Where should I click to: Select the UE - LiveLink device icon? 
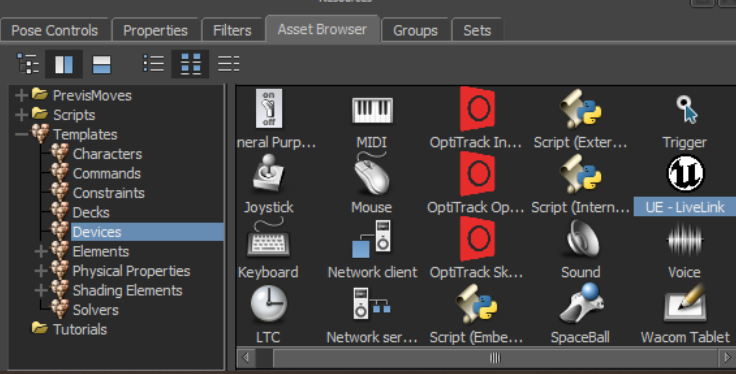[x=685, y=174]
